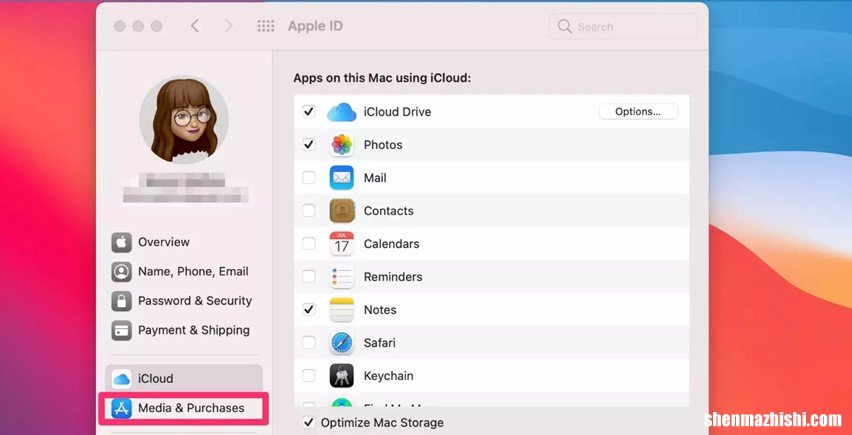Click the red close window button
The height and width of the screenshot is (435, 852).
[120, 26]
